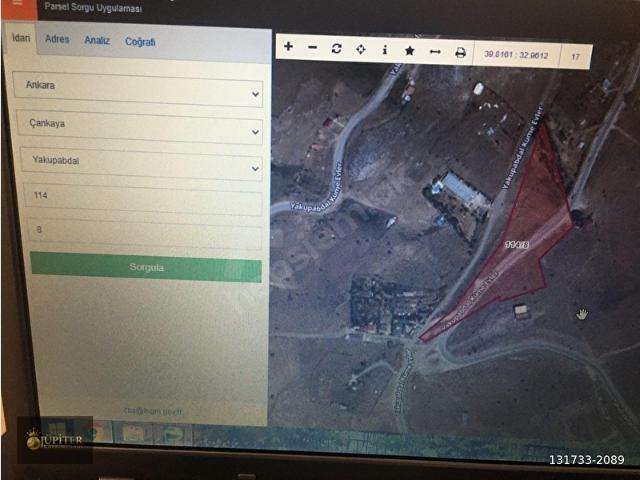Click the zoom out minus icon
The height and width of the screenshot is (480, 640).
tap(312, 48)
